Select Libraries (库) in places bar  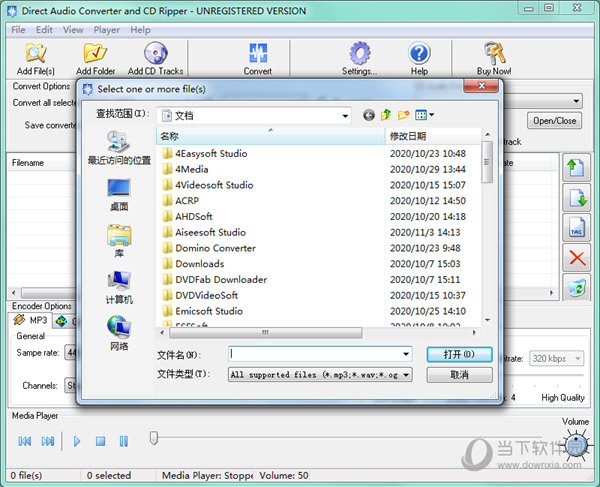pos(119,241)
